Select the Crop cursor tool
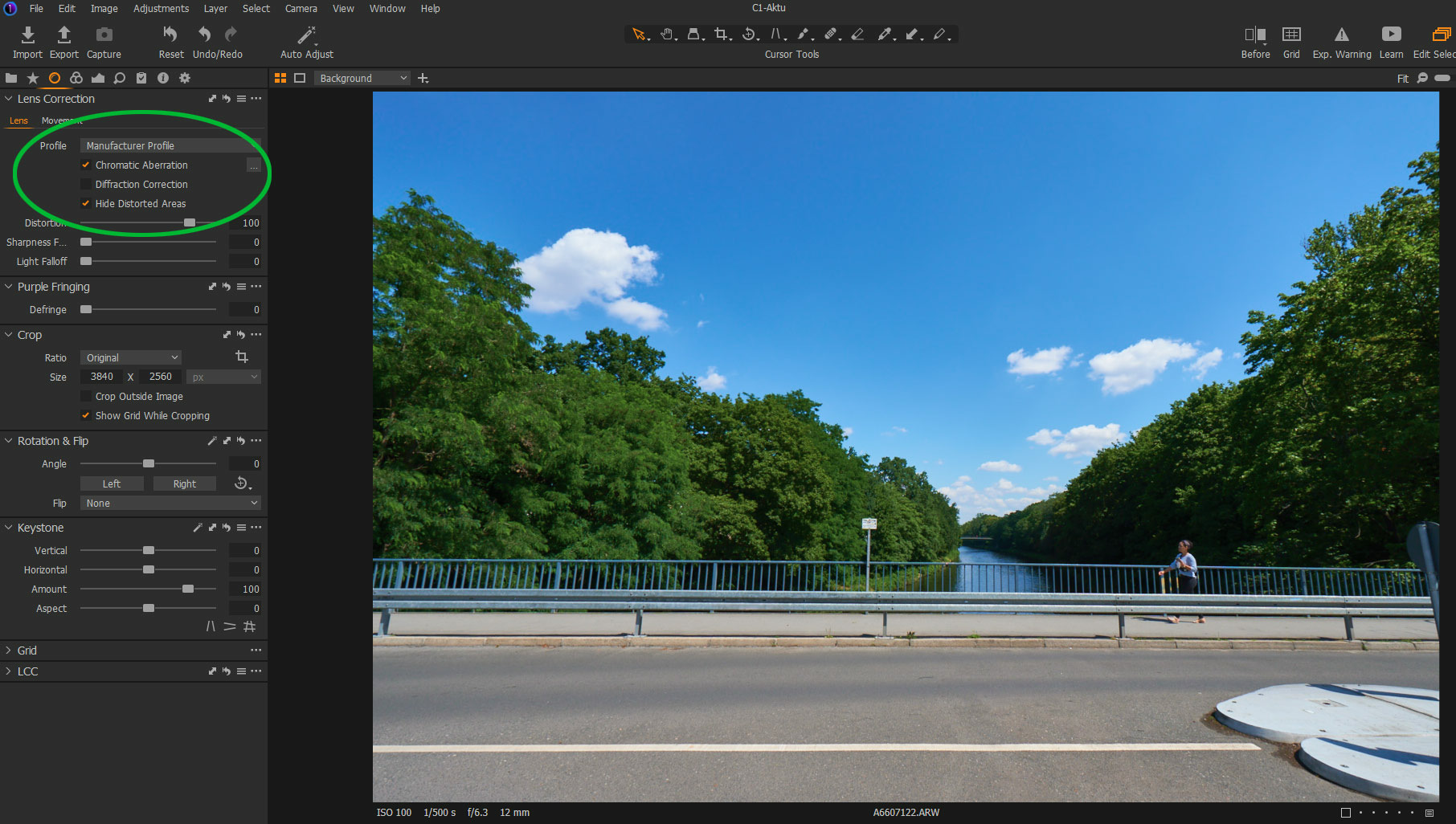 (721, 34)
